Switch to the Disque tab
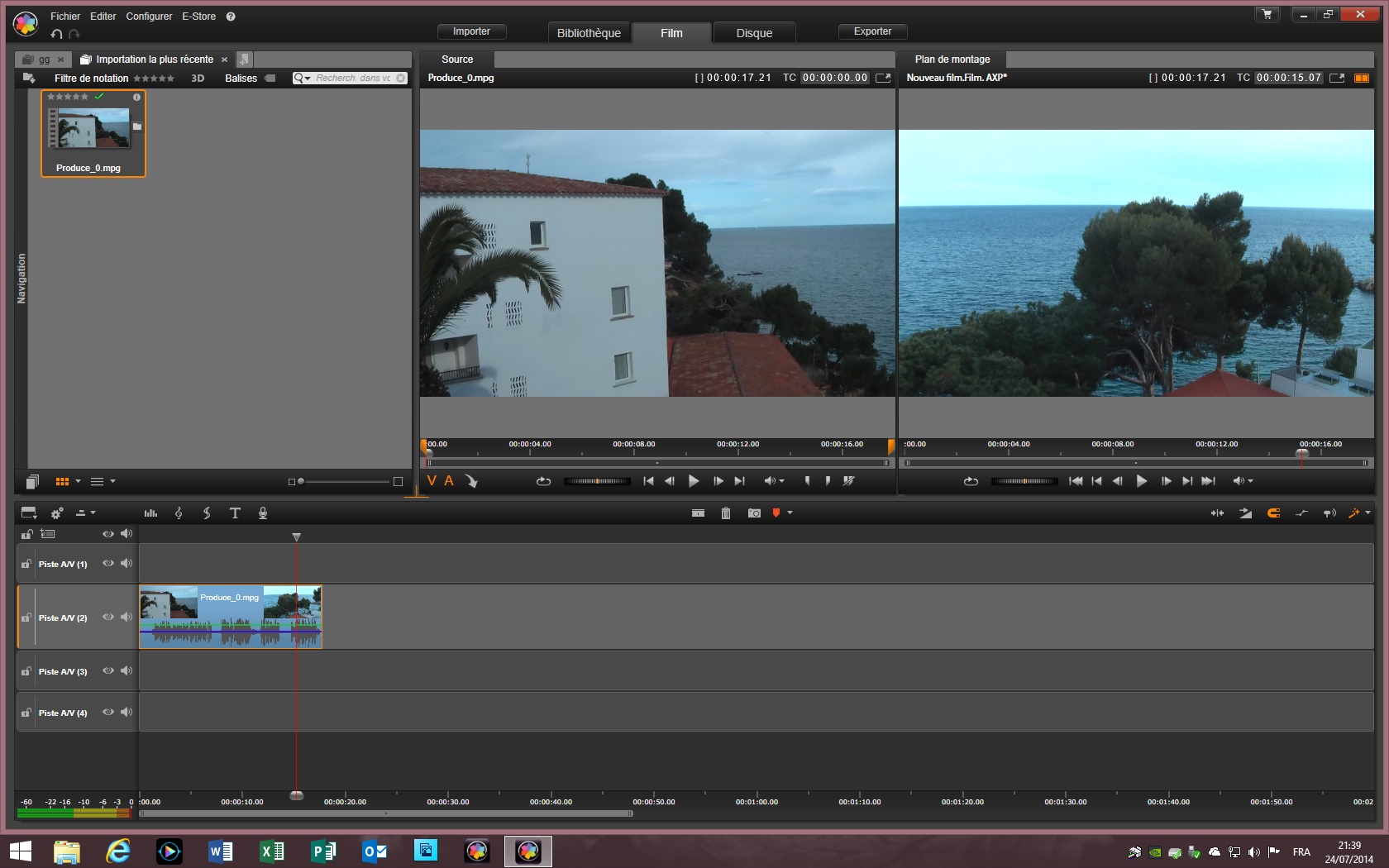 click(x=754, y=33)
